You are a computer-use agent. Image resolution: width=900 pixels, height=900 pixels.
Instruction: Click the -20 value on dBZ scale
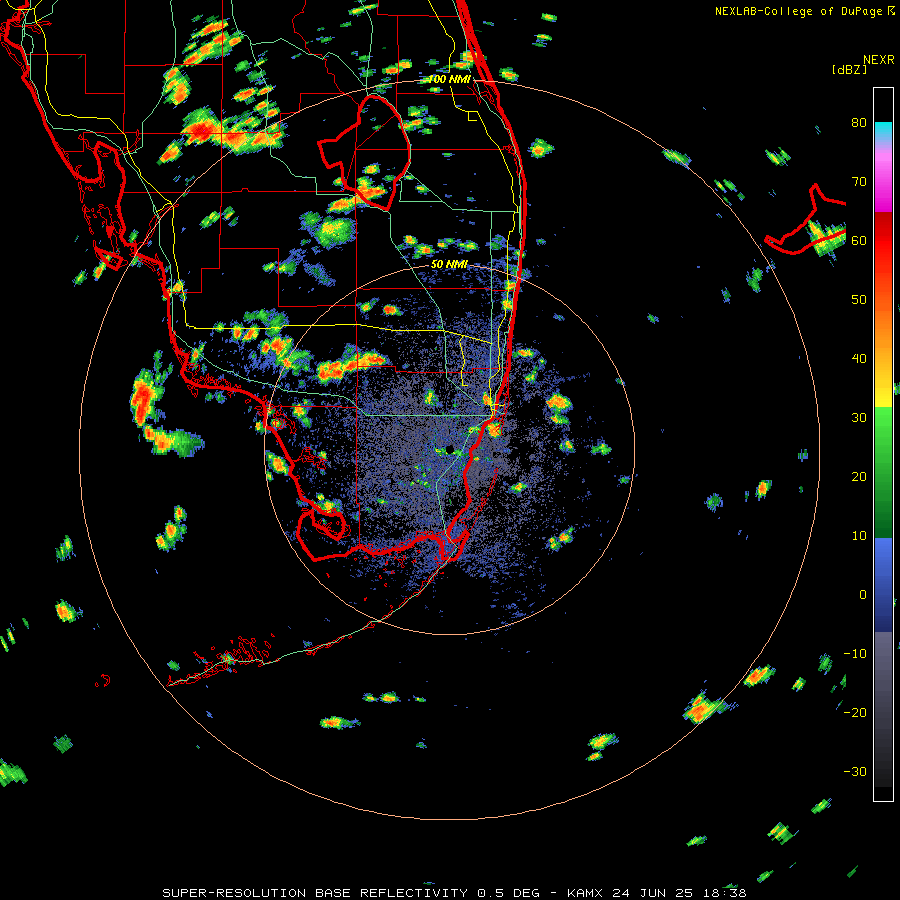click(855, 712)
